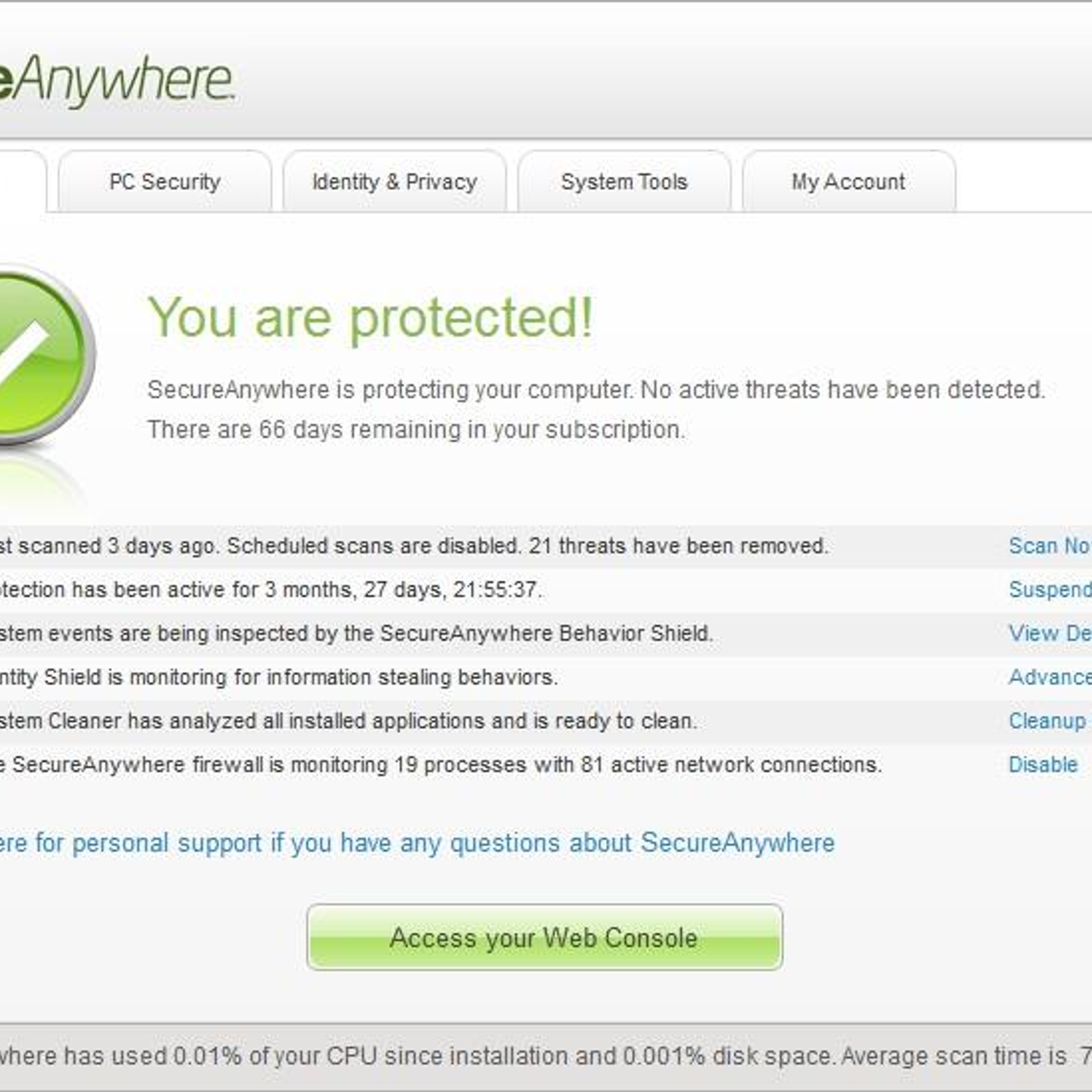The height and width of the screenshot is (1092, 1092).
Task: Click 'No active threats have been detected' text
Action: click(x=843, y=390)
